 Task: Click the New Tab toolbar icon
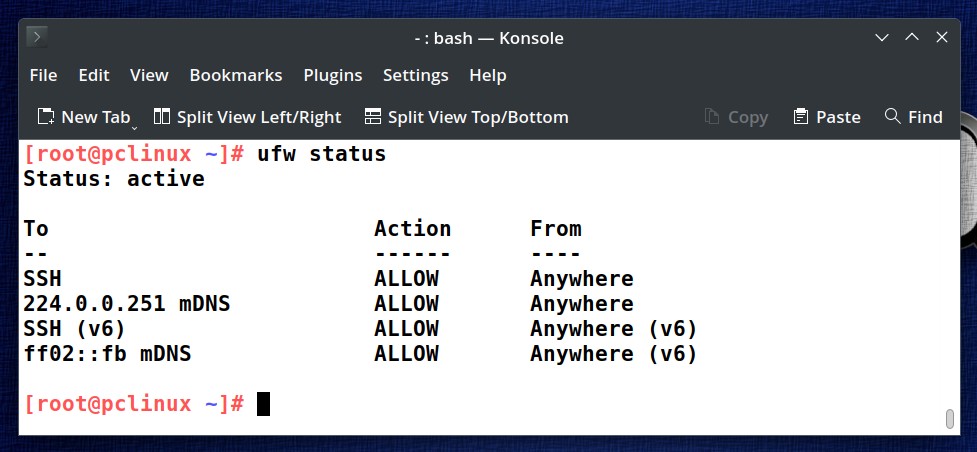coord(45,117)
